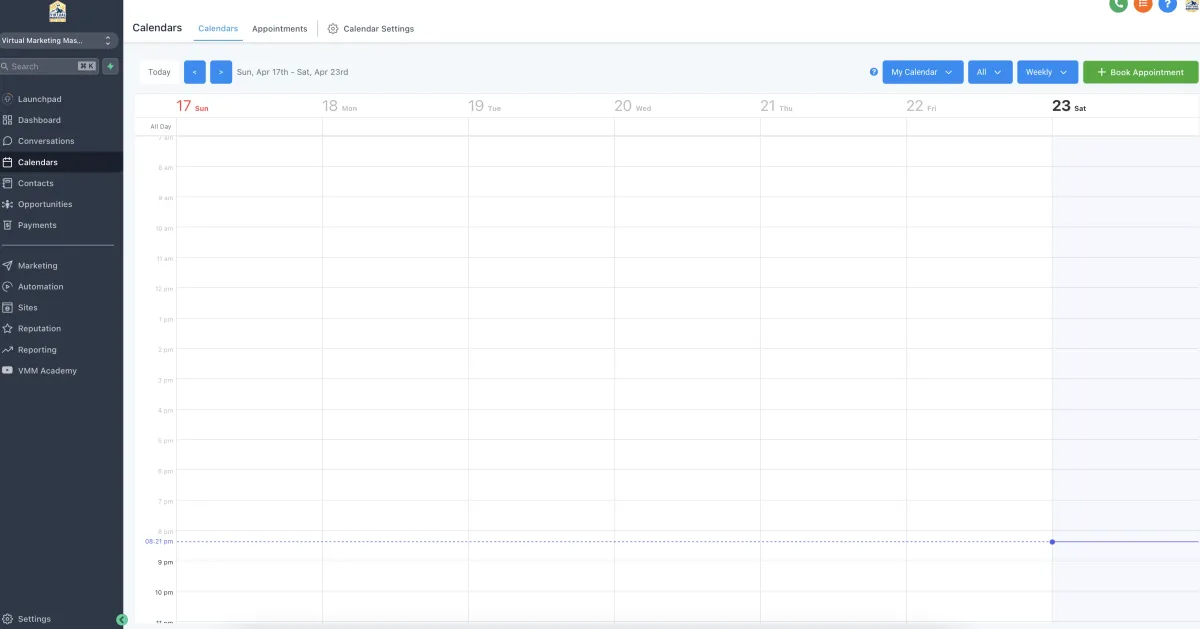Viewport: 1200px width, 629px height.
Task: Click the Thu 21 day header
Action: click(776, 106)
